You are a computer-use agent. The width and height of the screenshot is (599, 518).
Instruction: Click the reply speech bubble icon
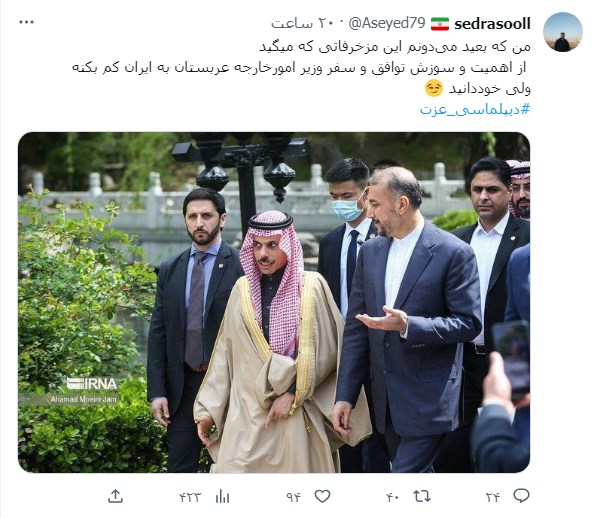click(521, 496)
